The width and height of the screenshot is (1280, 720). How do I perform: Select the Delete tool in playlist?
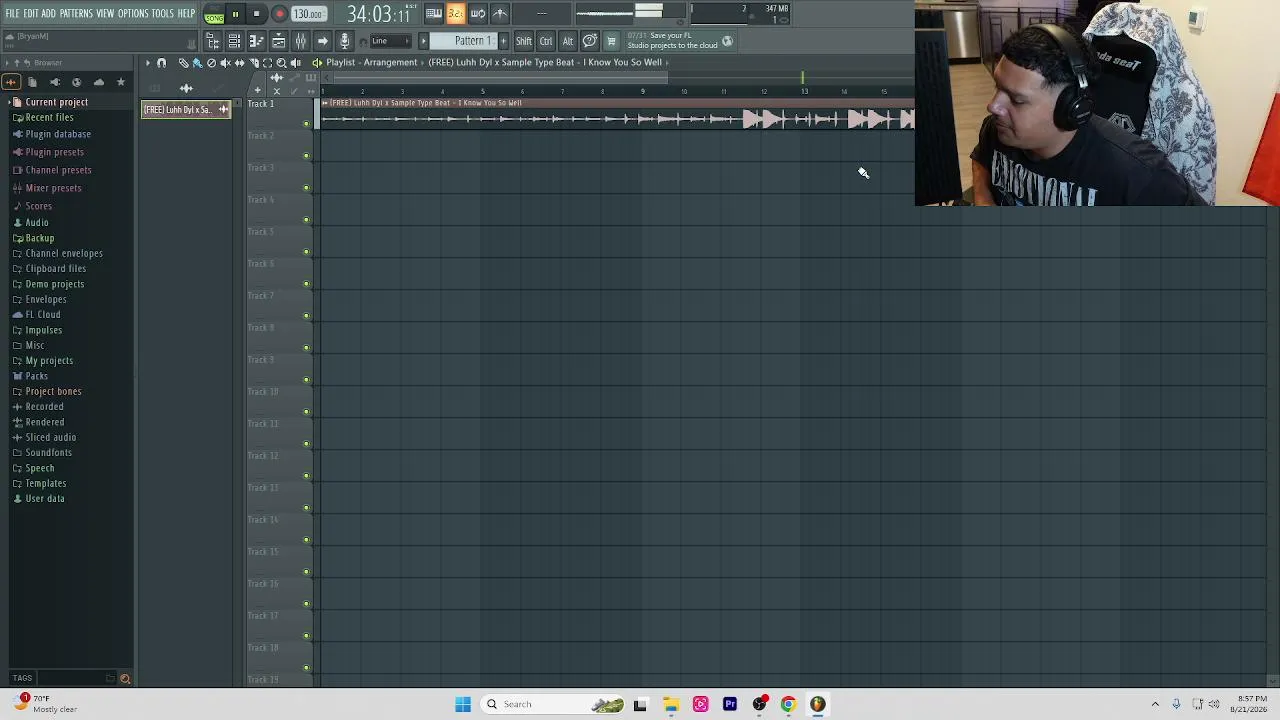(x=211, y=63)
